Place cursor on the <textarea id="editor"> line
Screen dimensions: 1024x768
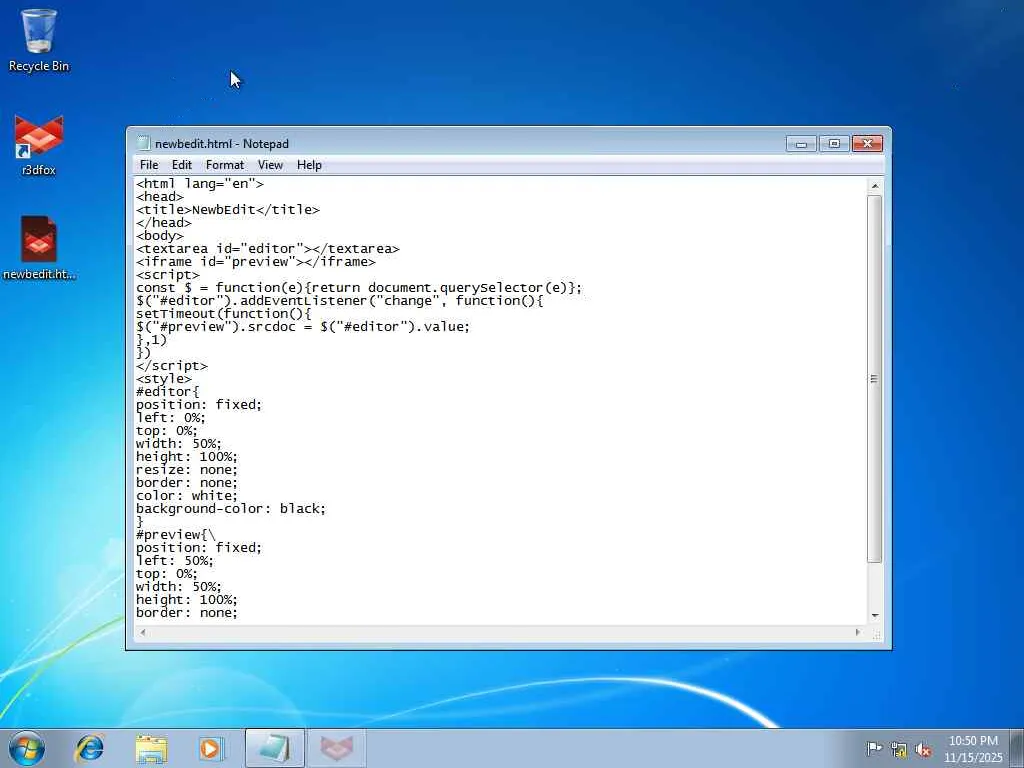coord(268,249)
